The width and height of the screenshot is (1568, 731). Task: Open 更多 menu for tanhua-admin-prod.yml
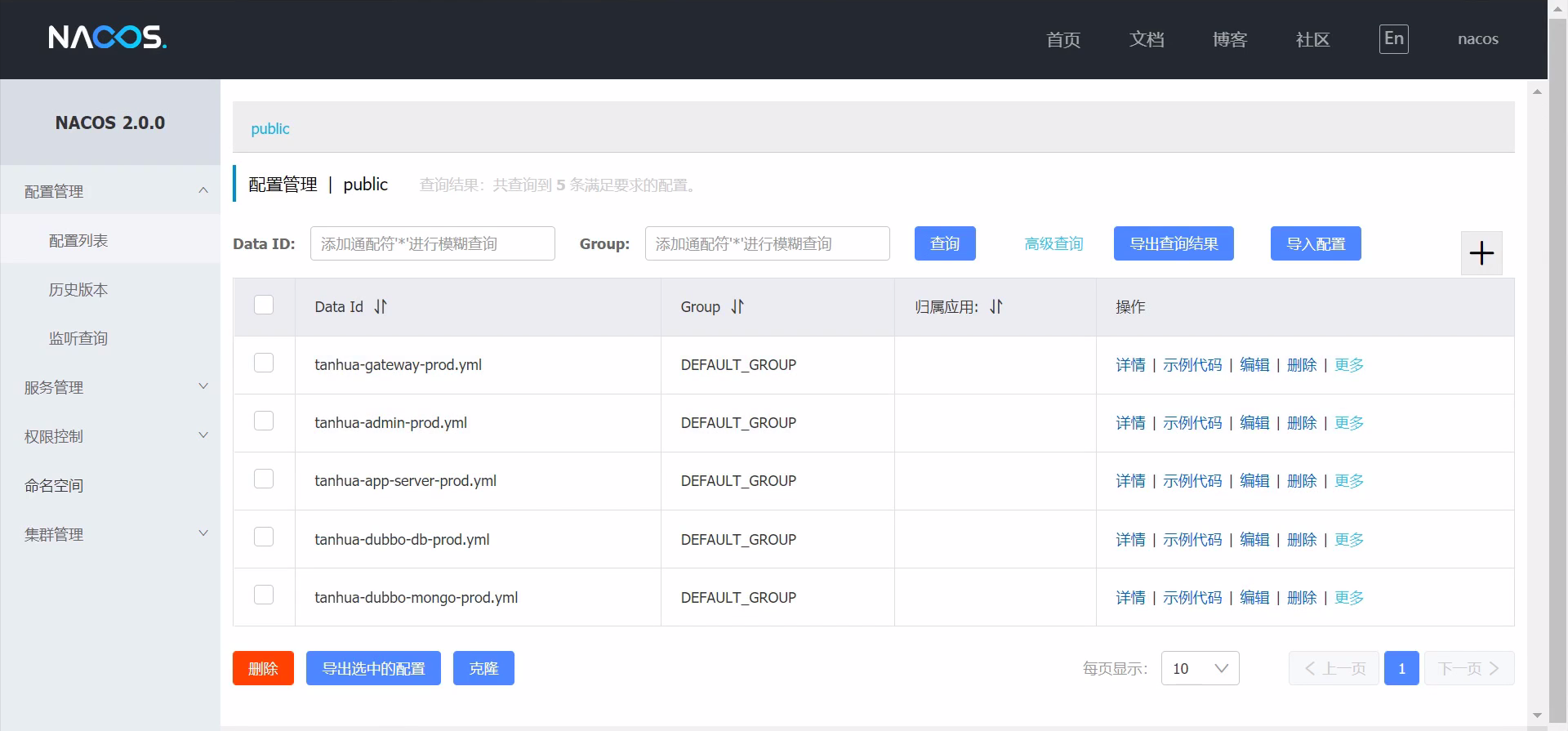[x=1349, y=423]
